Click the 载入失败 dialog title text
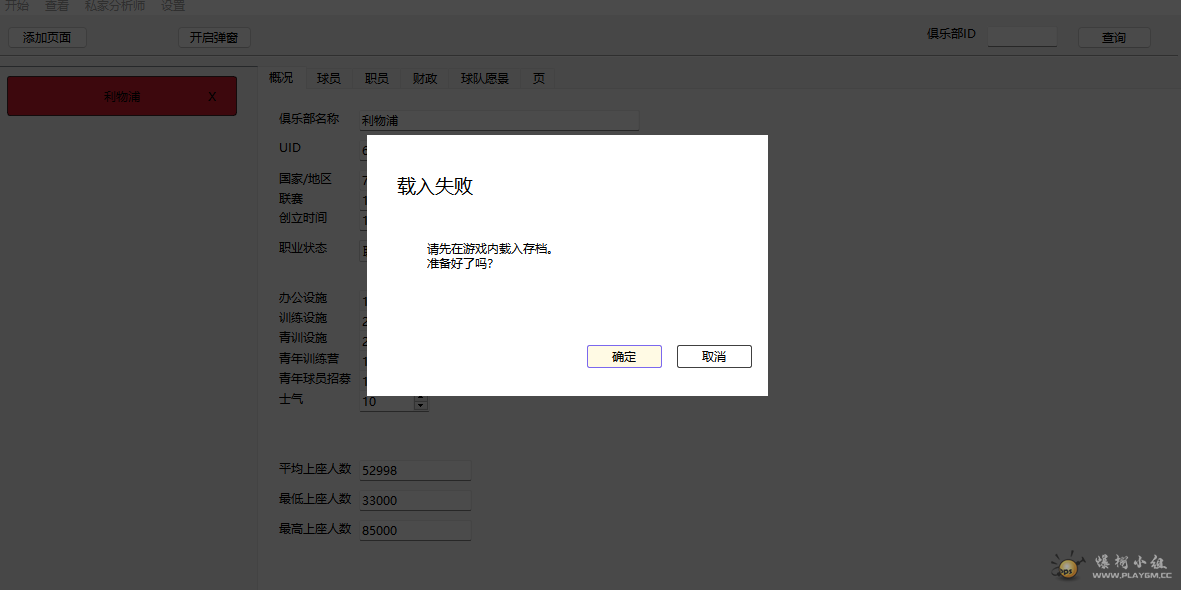 (435, 186)
